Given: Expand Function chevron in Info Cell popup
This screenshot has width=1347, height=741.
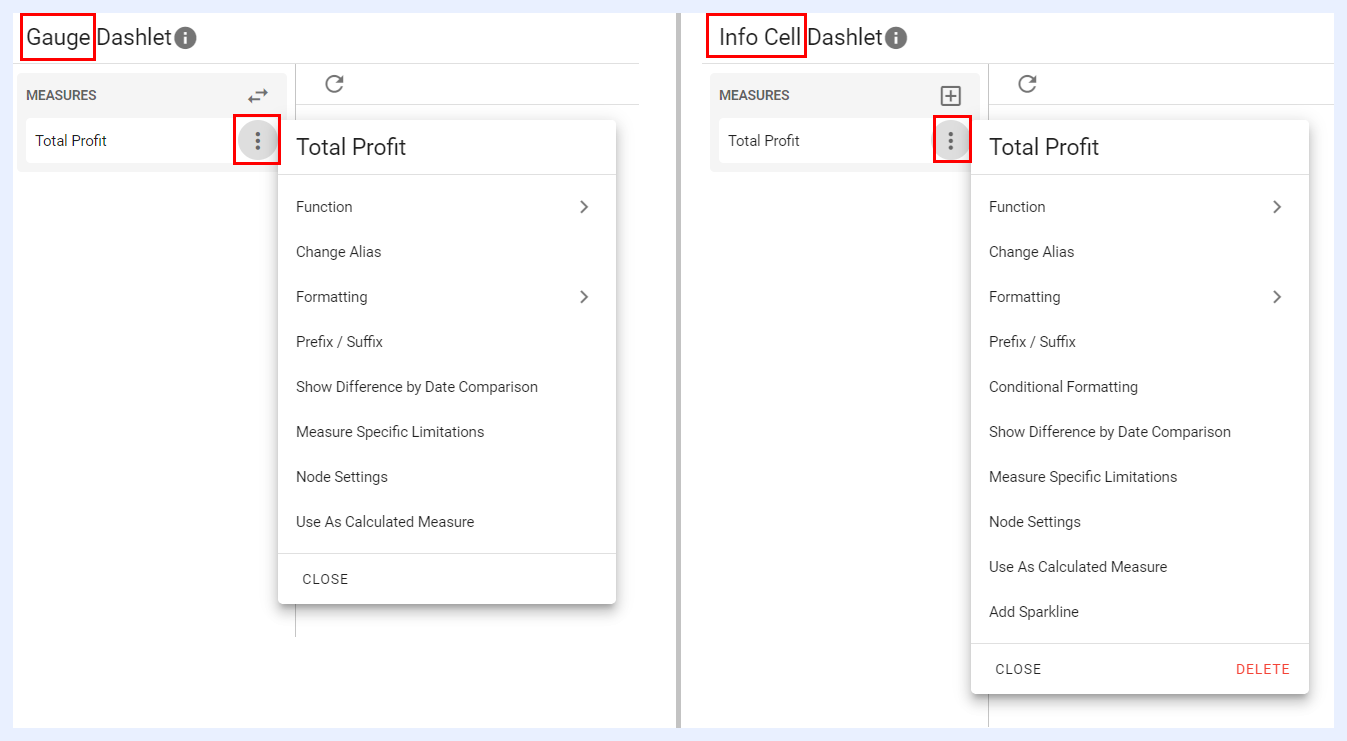Looking at the screenshot, I should click(x=1277, y=207).
